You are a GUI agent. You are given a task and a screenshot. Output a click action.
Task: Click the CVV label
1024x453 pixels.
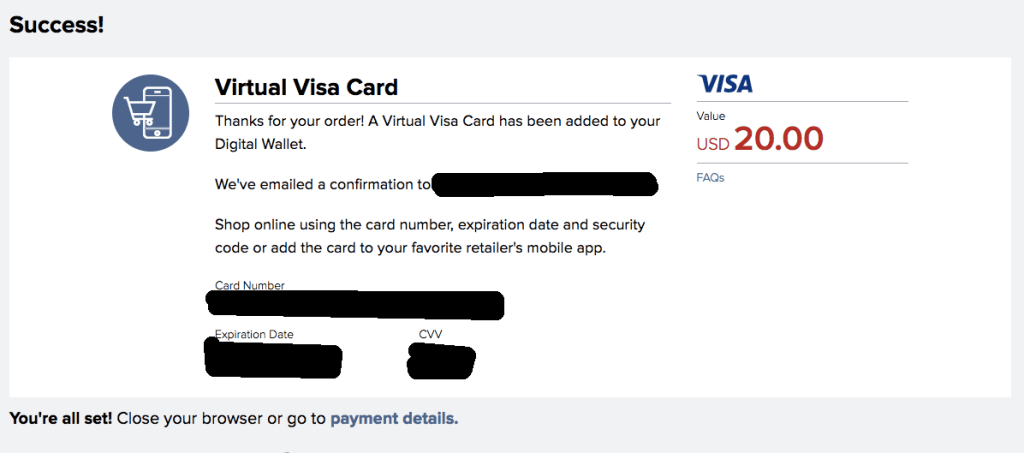point(430,334)
